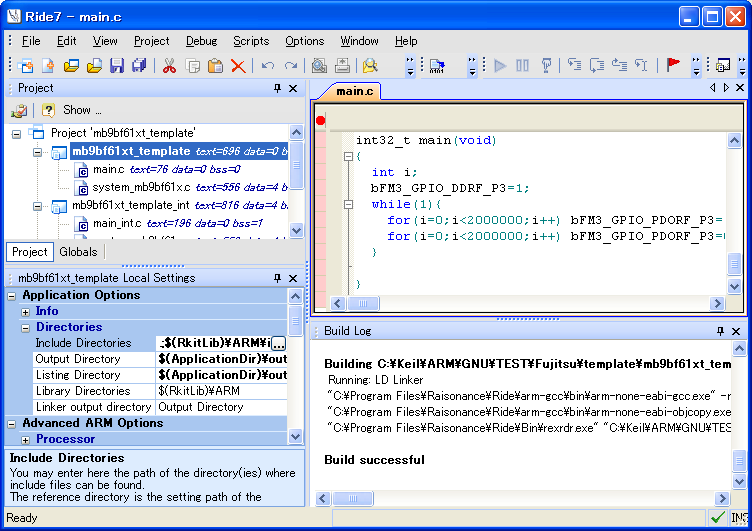752x531 pixels.
Task: Click the Print icon
Action: click(x=342, y=65)
